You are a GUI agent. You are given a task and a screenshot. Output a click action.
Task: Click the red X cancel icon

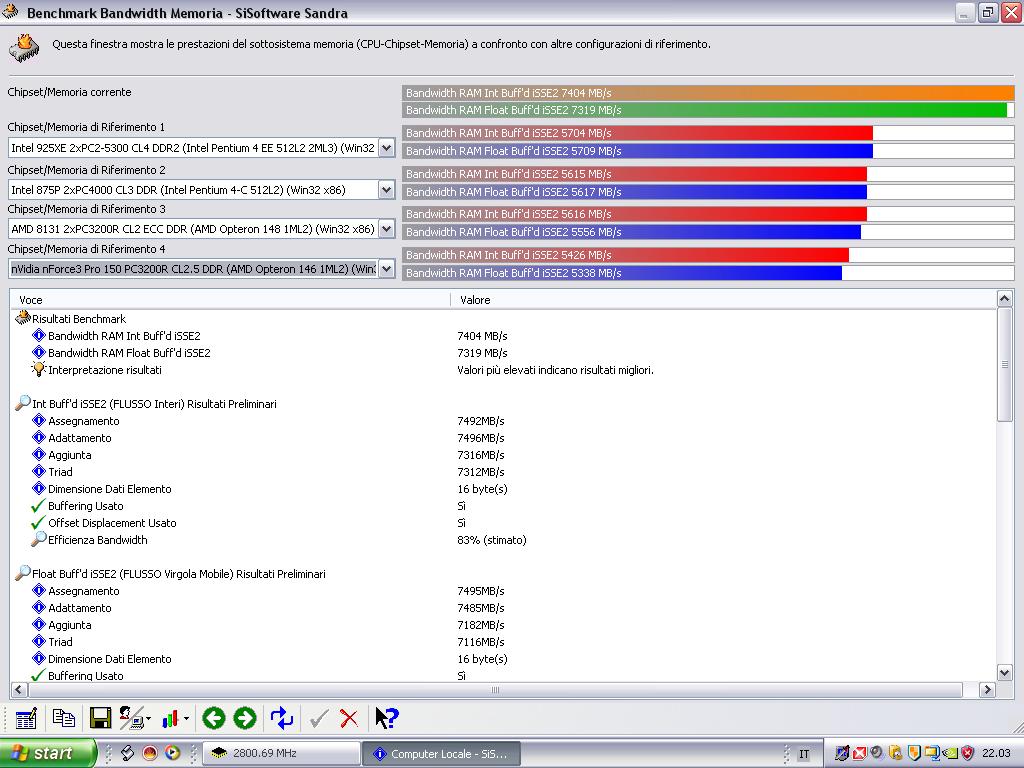coord(349,719)
